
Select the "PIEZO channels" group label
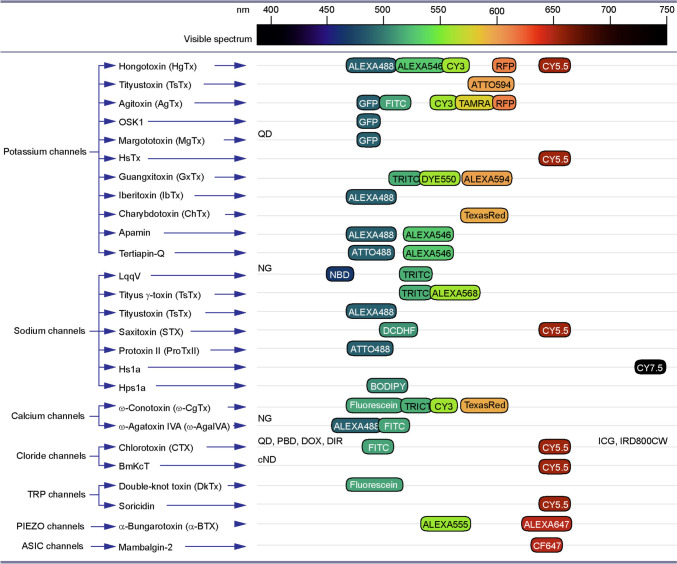pos(50,526)
